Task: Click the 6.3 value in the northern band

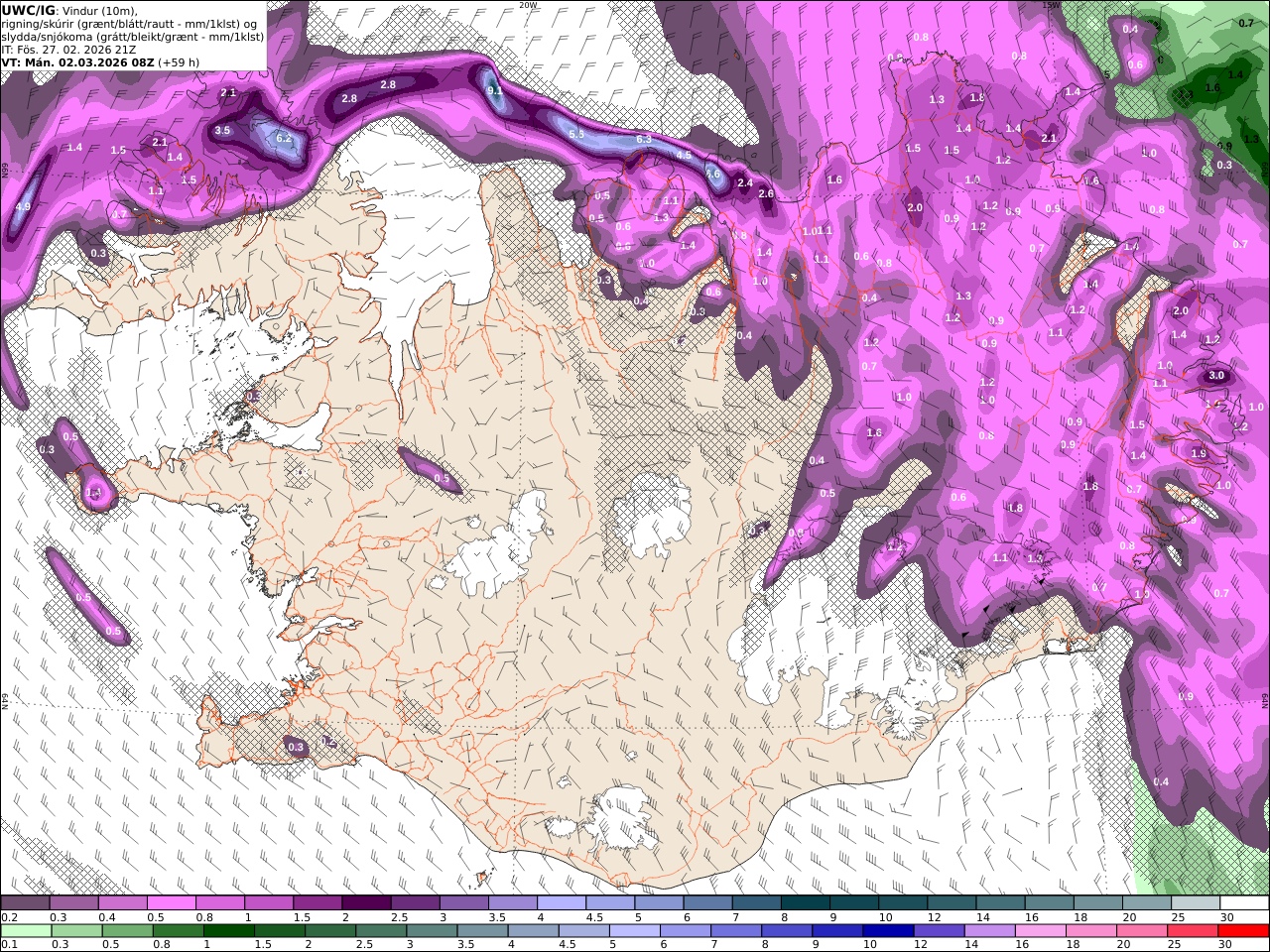Action: pyautogui.click(x=644, y=140)
